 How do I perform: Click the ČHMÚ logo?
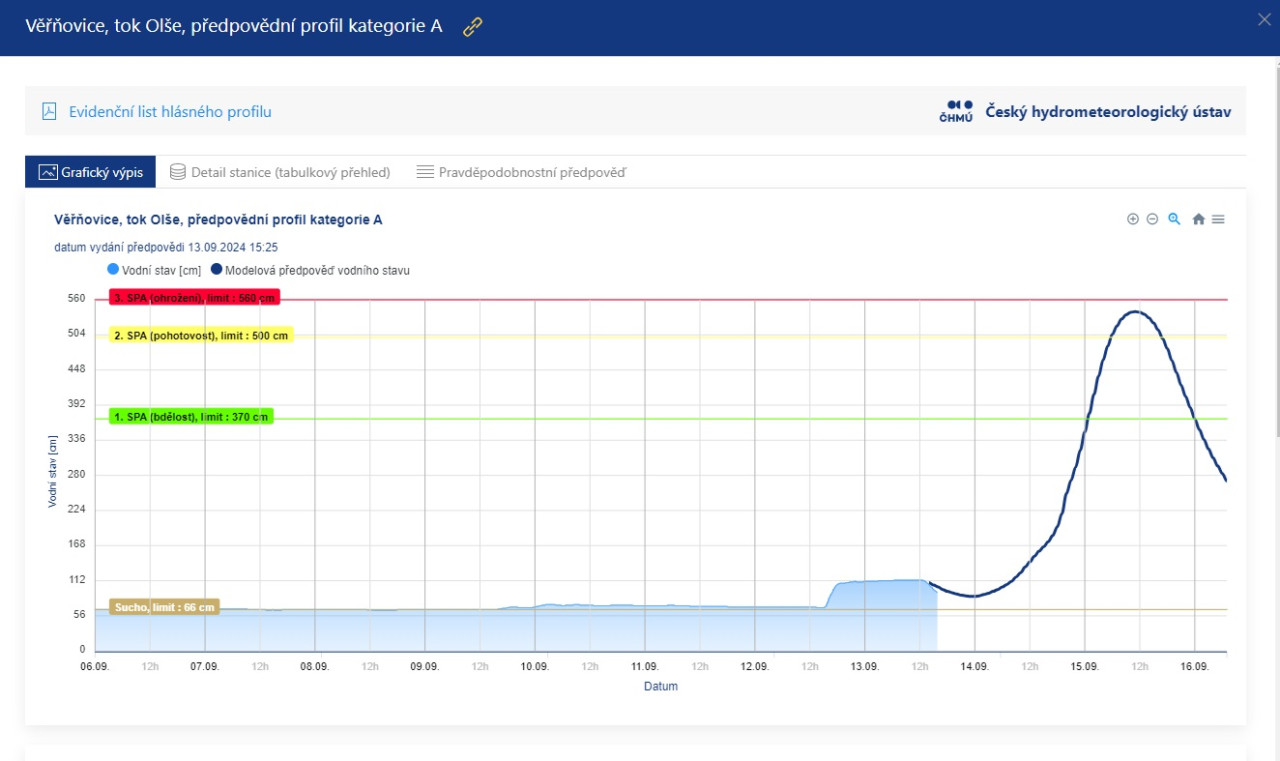click(956, 112)
